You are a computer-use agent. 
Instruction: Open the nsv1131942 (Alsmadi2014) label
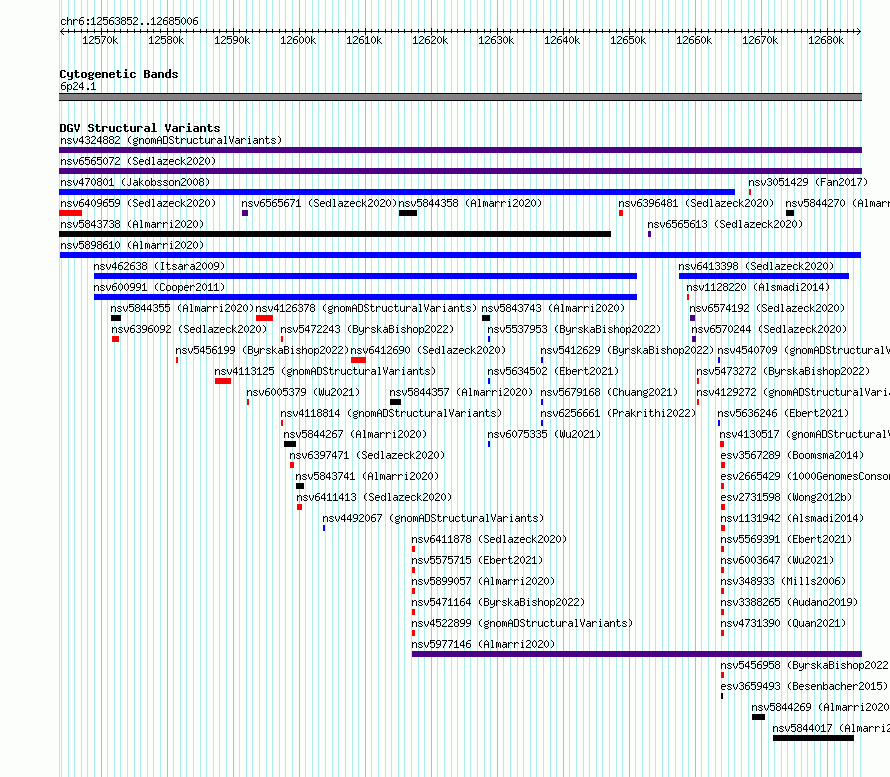(x=792, y=518)
